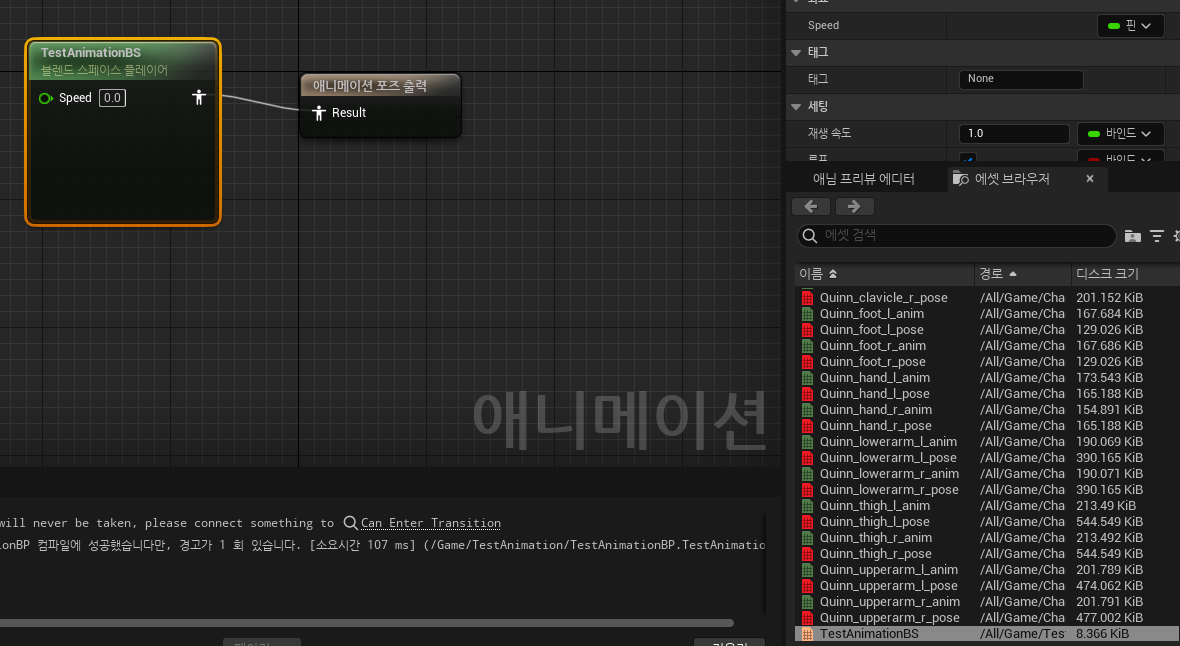Click the magnifier icon in asset search

coord(810,236)
